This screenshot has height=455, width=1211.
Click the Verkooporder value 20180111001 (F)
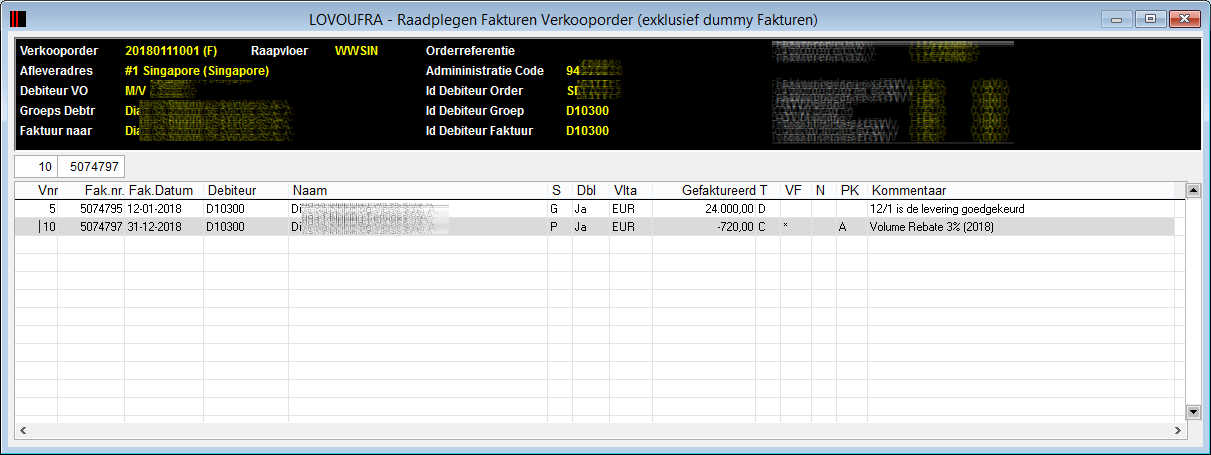[171, 50]
